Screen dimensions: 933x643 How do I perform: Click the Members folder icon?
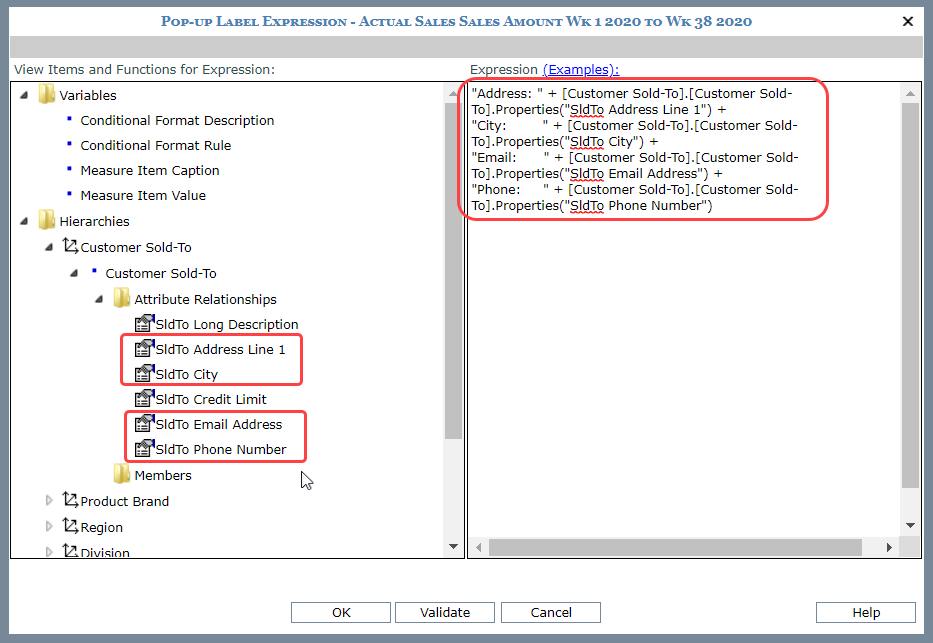coord(121,474)
